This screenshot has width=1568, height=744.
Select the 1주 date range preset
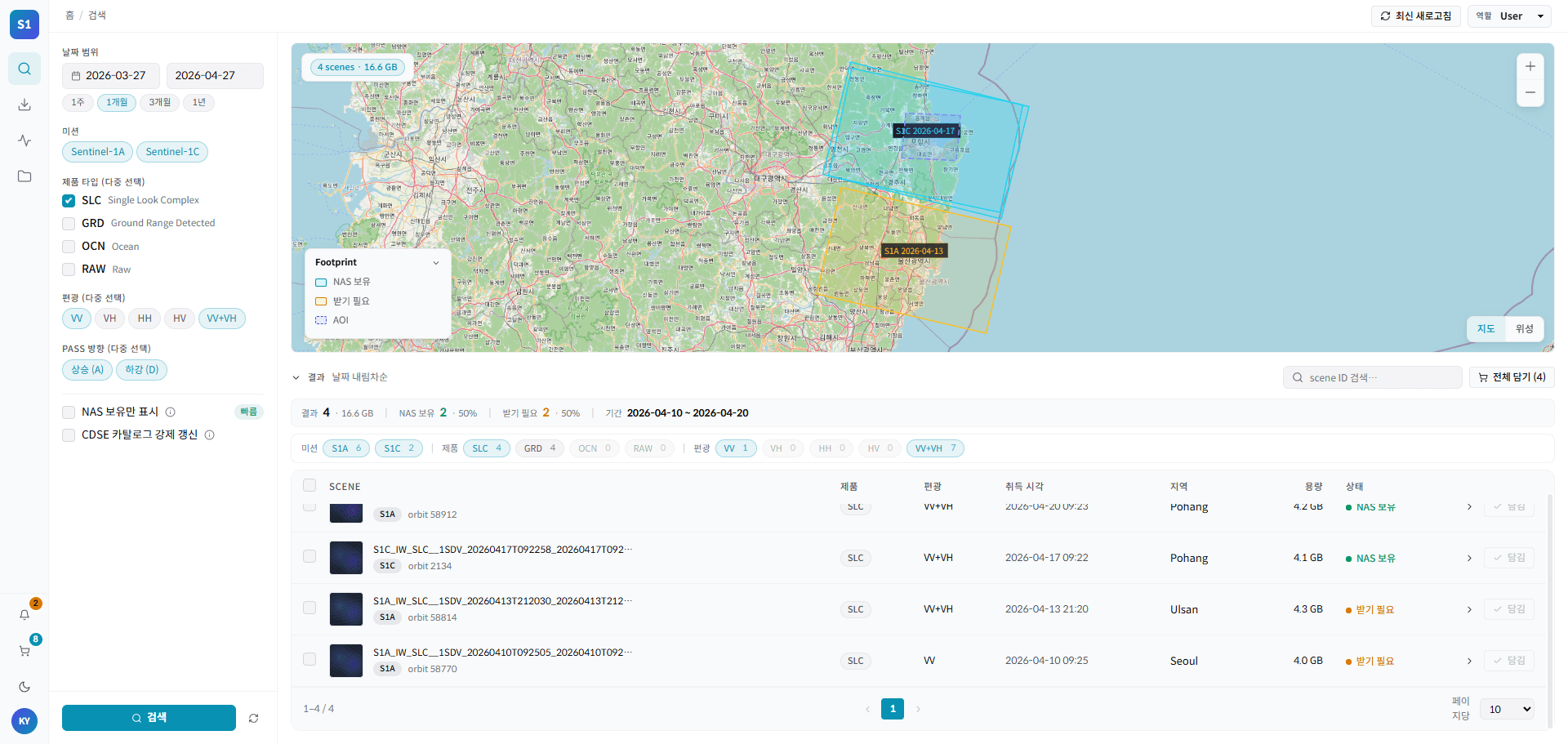(x=78, y=103)
